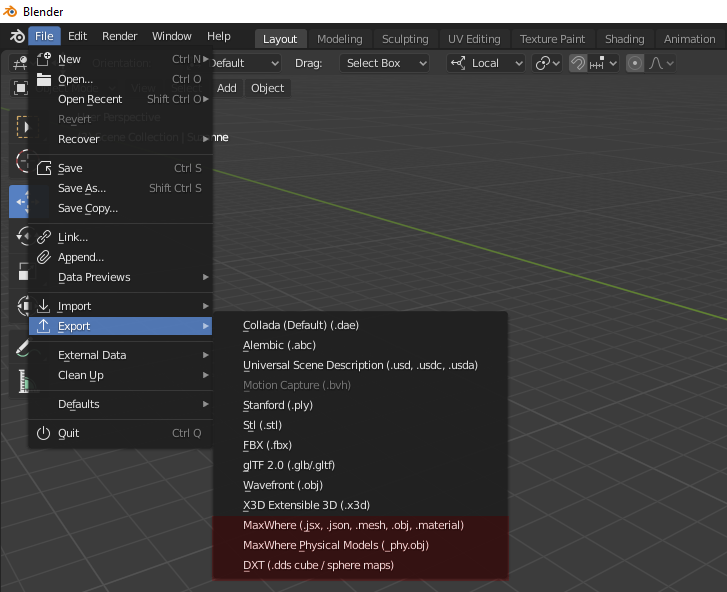Viewport: 727px width, 592px height.
Task: Click Save Copy... in the File menu
Action: [121, 208]
